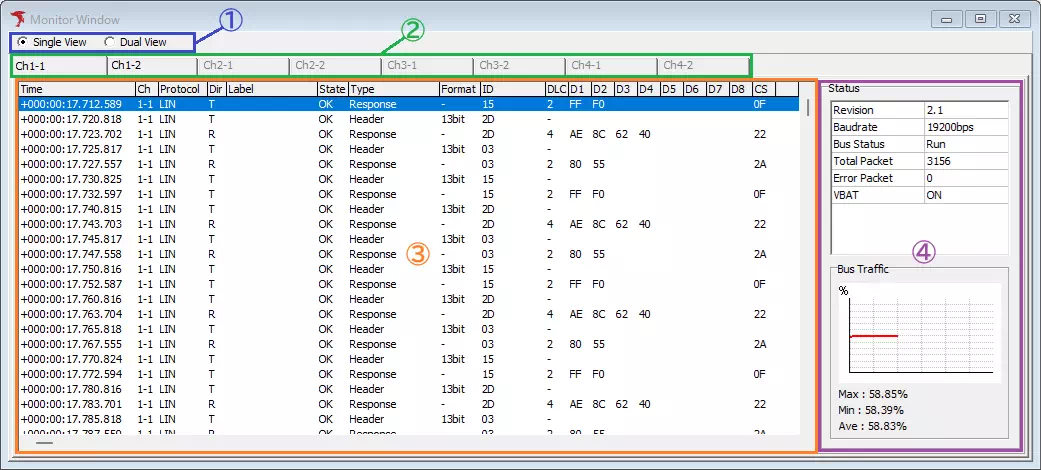Maximize the Monitor Window
The height and width of the screenshot is (470, 1041).
click(981, 18)
